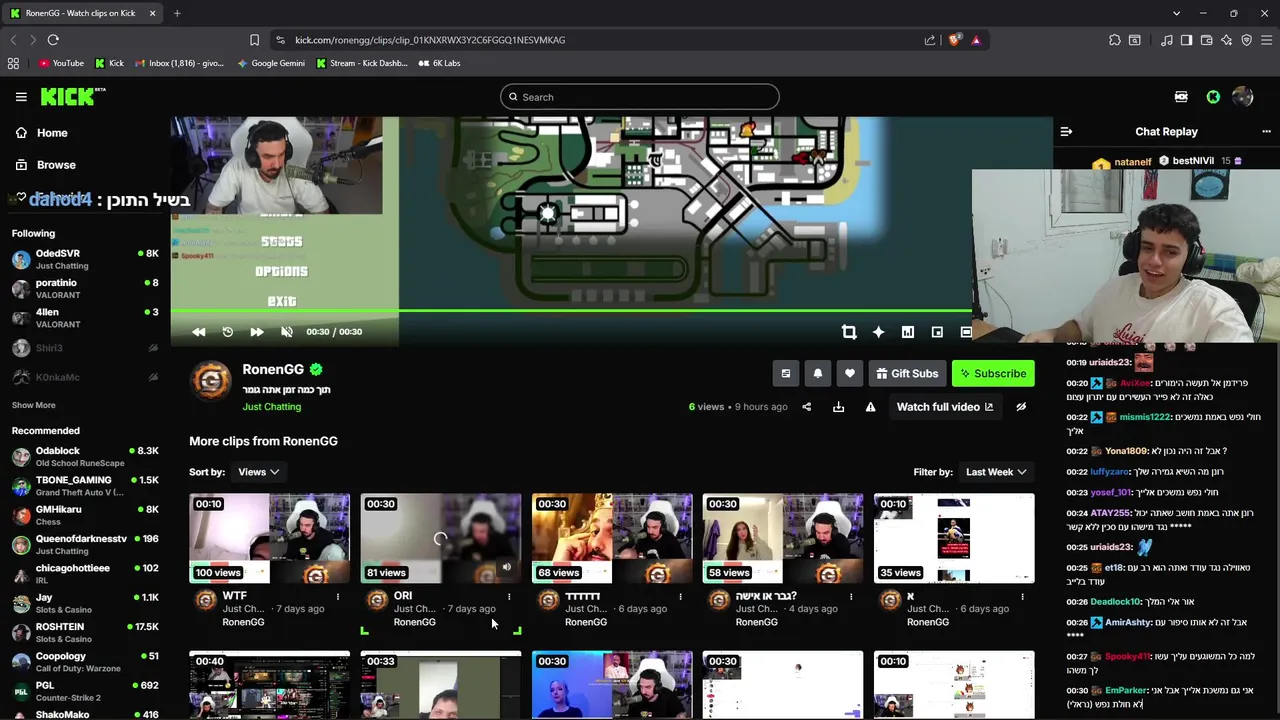Open Brave main hamburger menu
This screenshot has height=720, width=1280.
point(1267,40)
